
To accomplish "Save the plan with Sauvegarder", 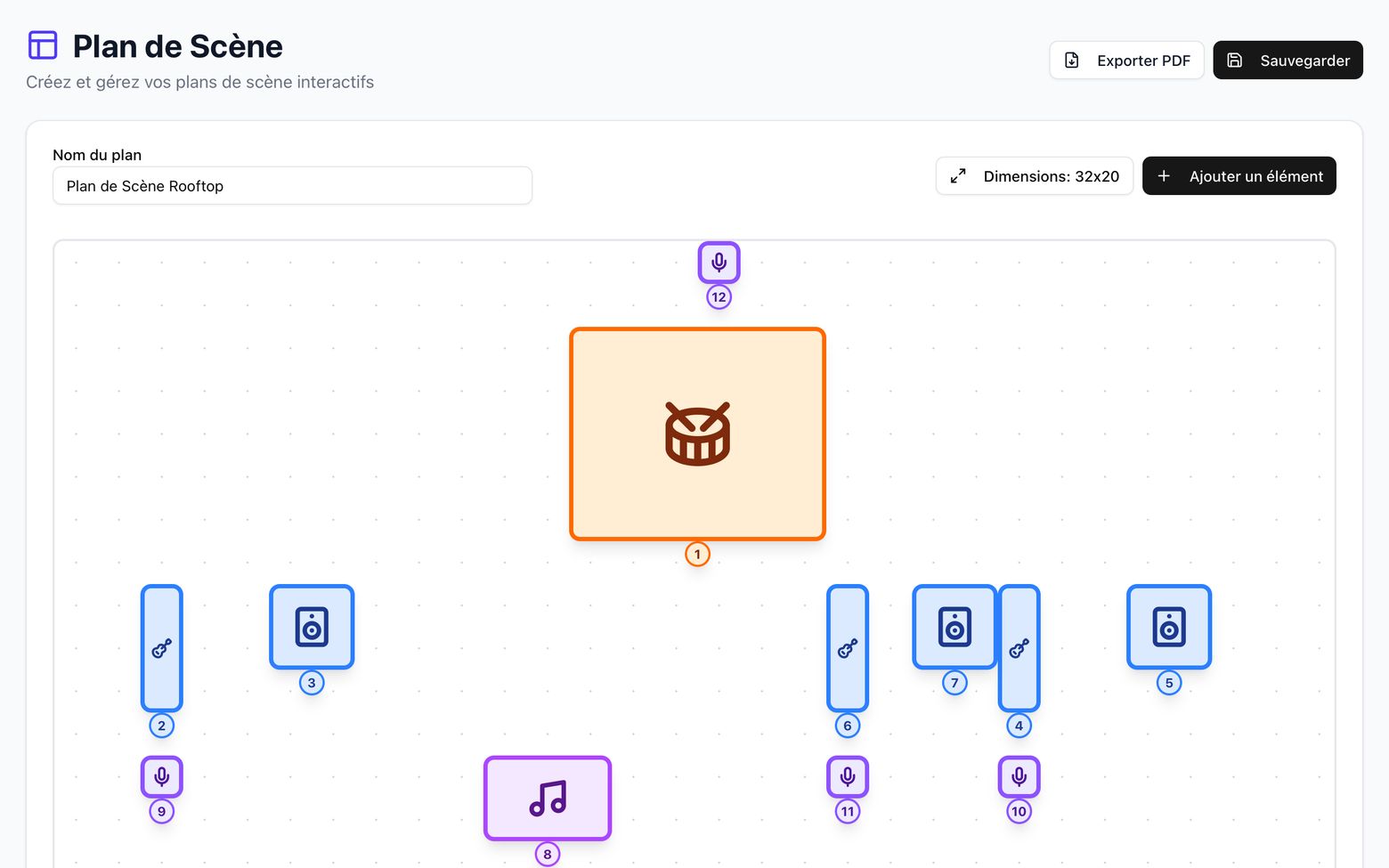I will tap(1287, 61).
